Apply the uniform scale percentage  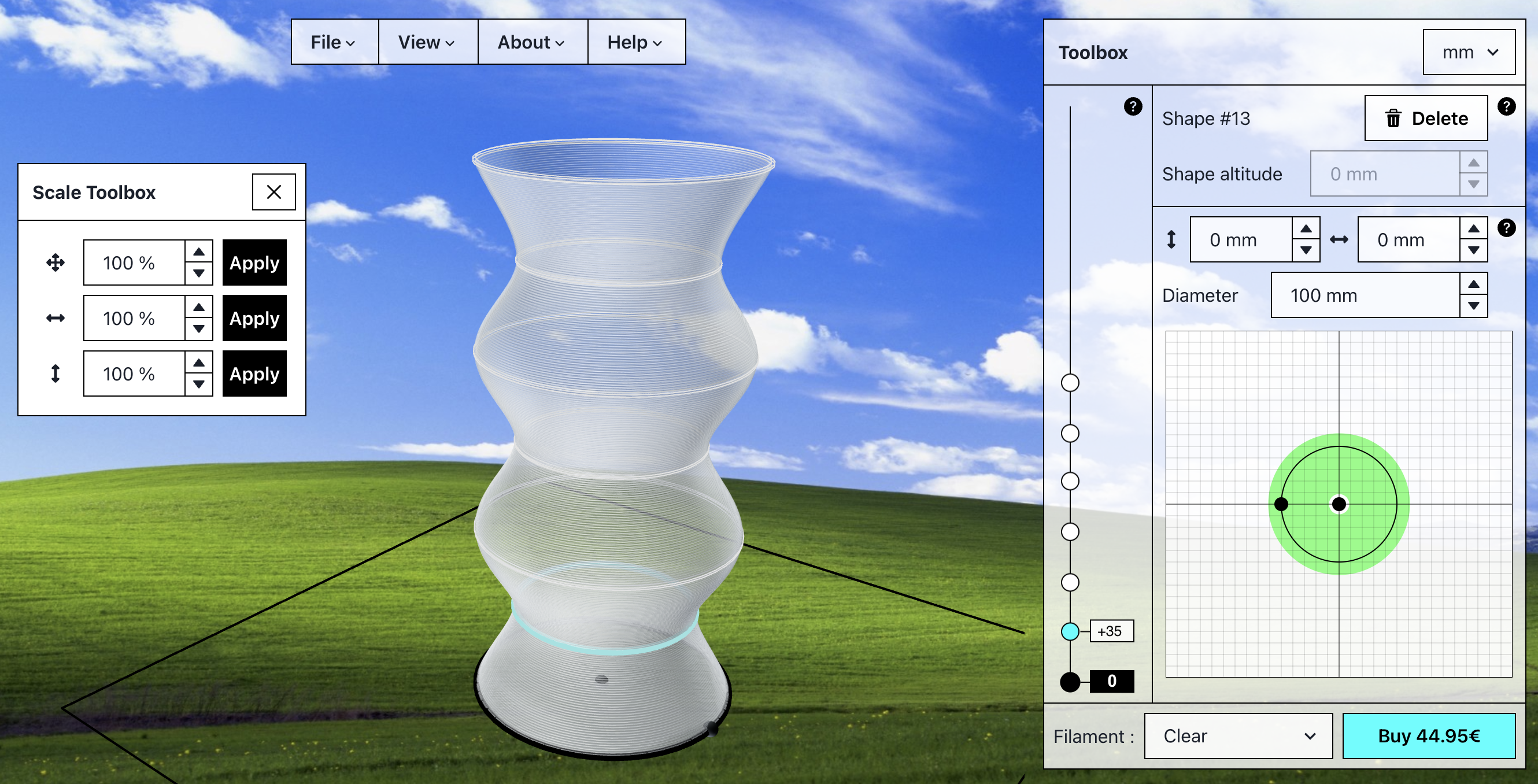(254, 262)
